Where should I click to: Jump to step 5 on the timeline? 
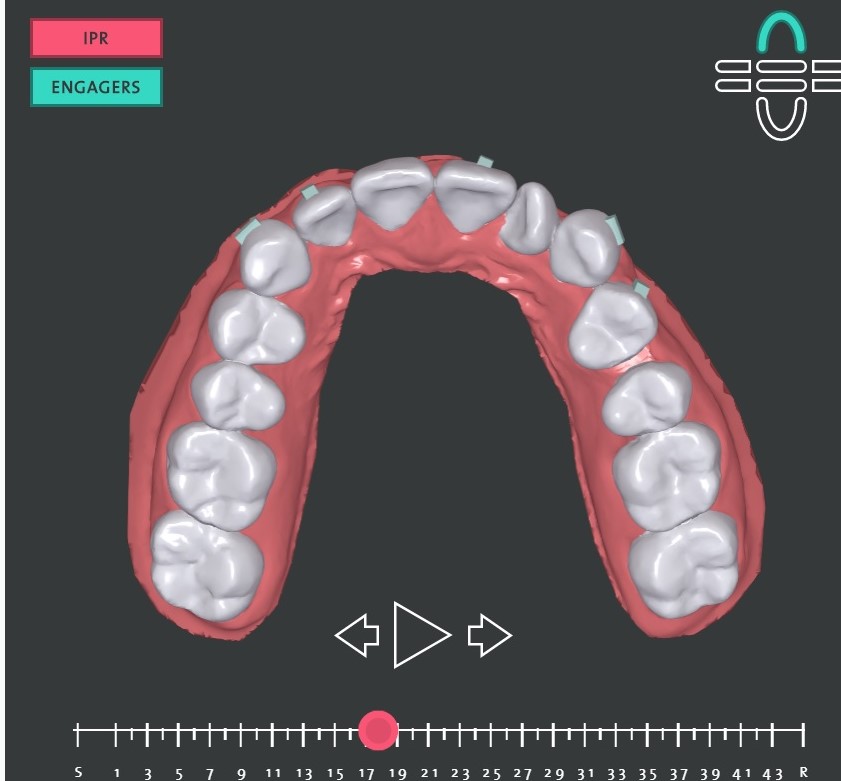pyautogui.click(x=179, y=773)
